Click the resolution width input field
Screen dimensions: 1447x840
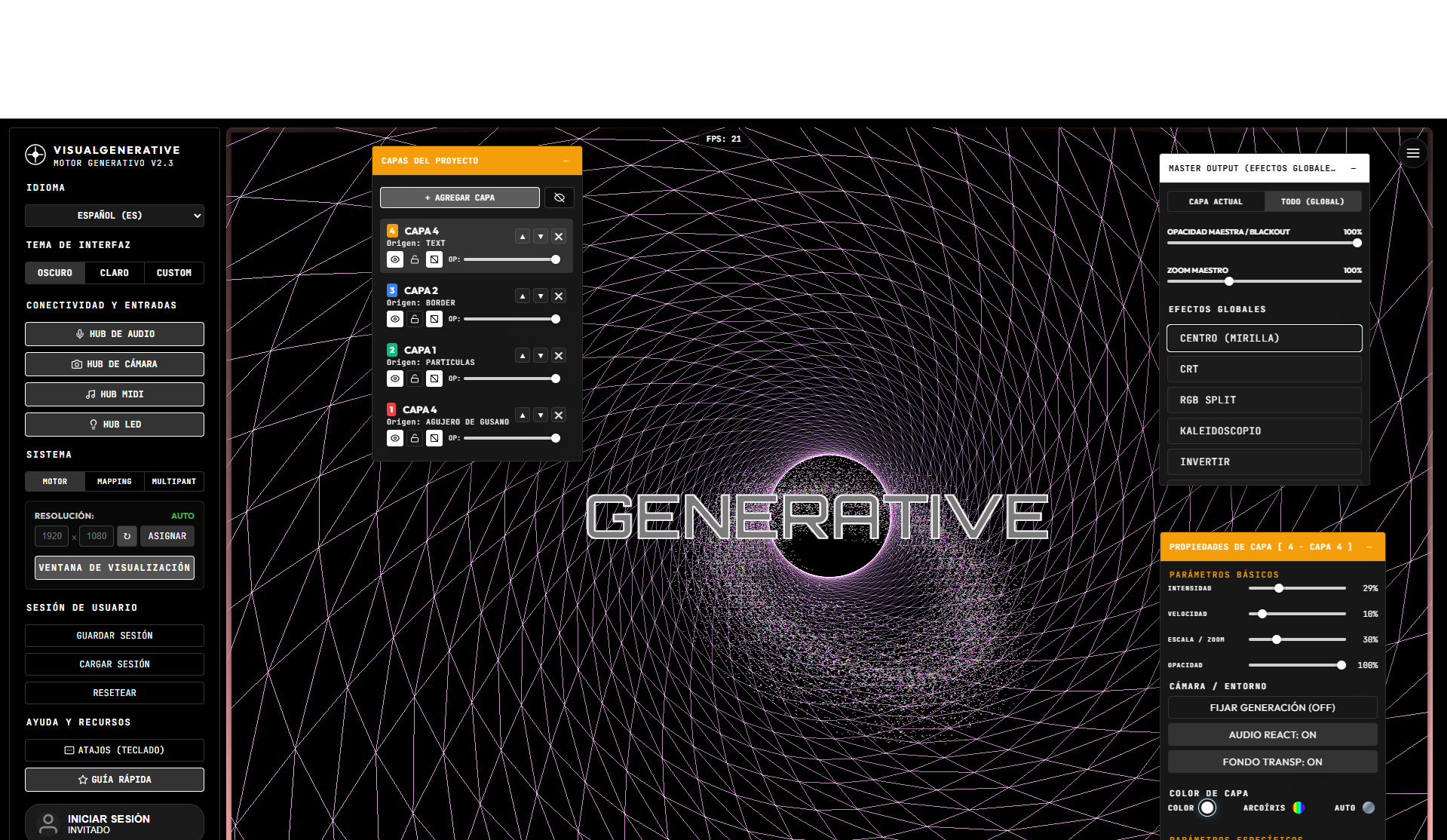tap(52, 536)
